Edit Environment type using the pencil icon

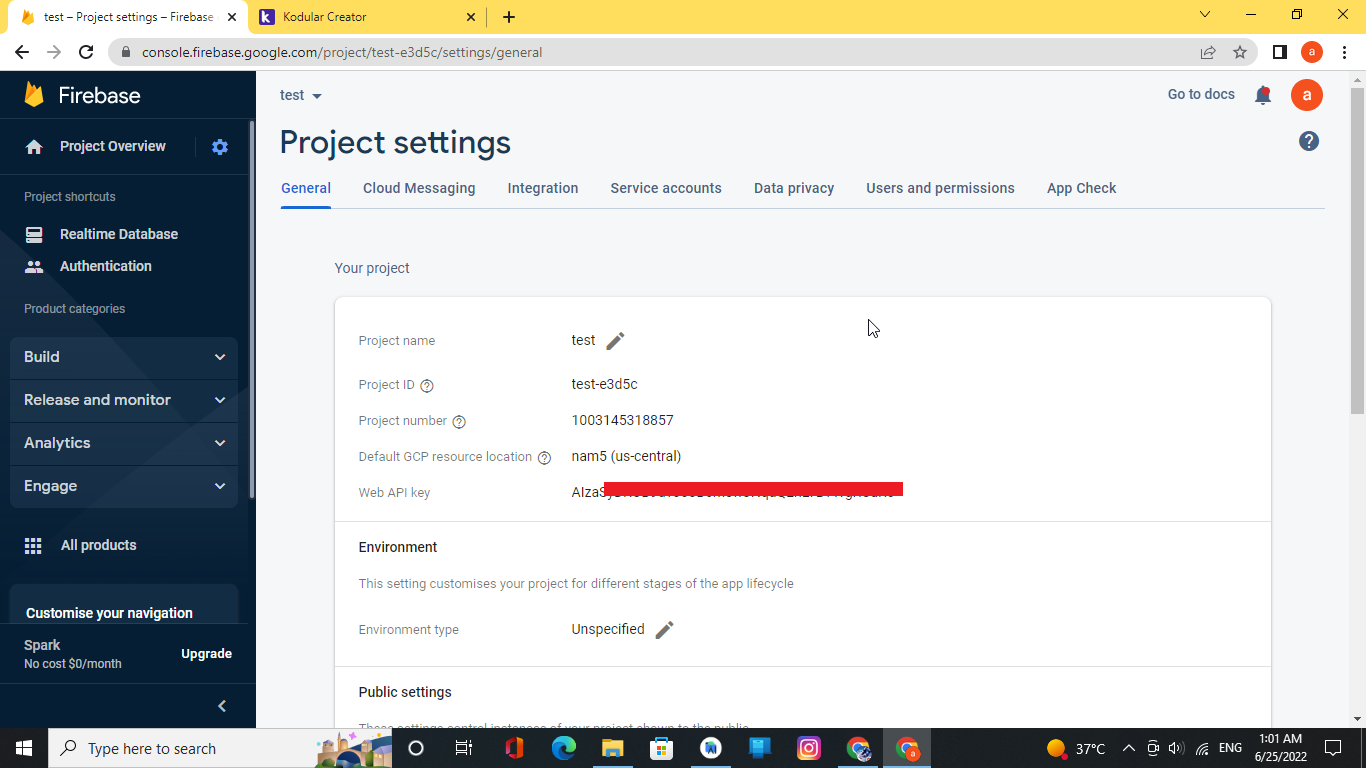pyautogui.click(x=664, y=629)
